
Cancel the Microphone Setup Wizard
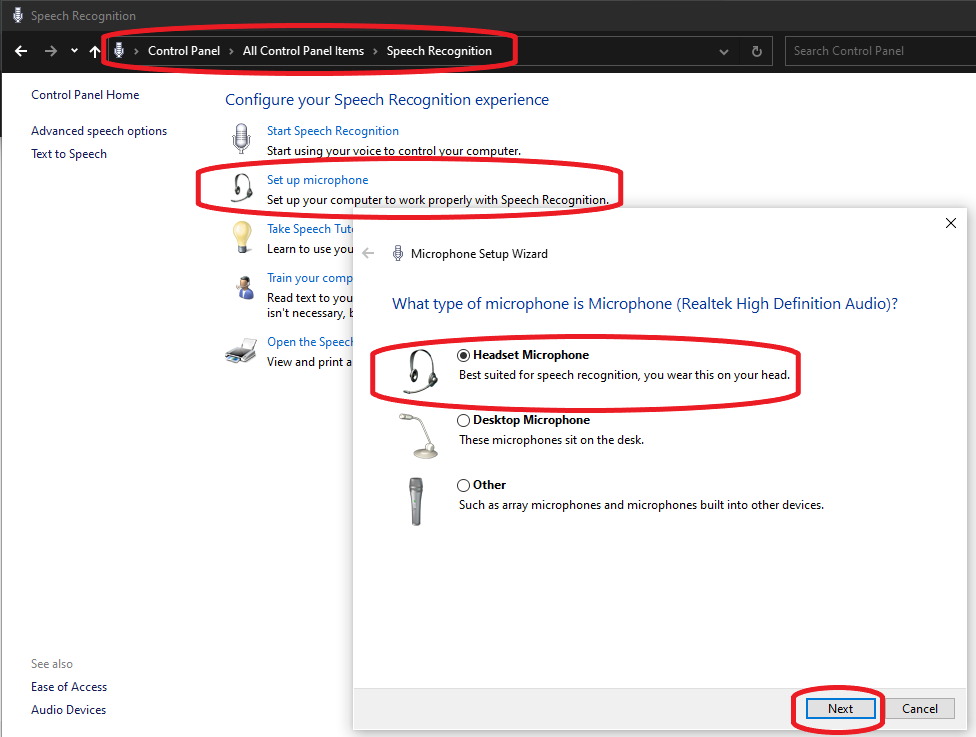point(919,708)
